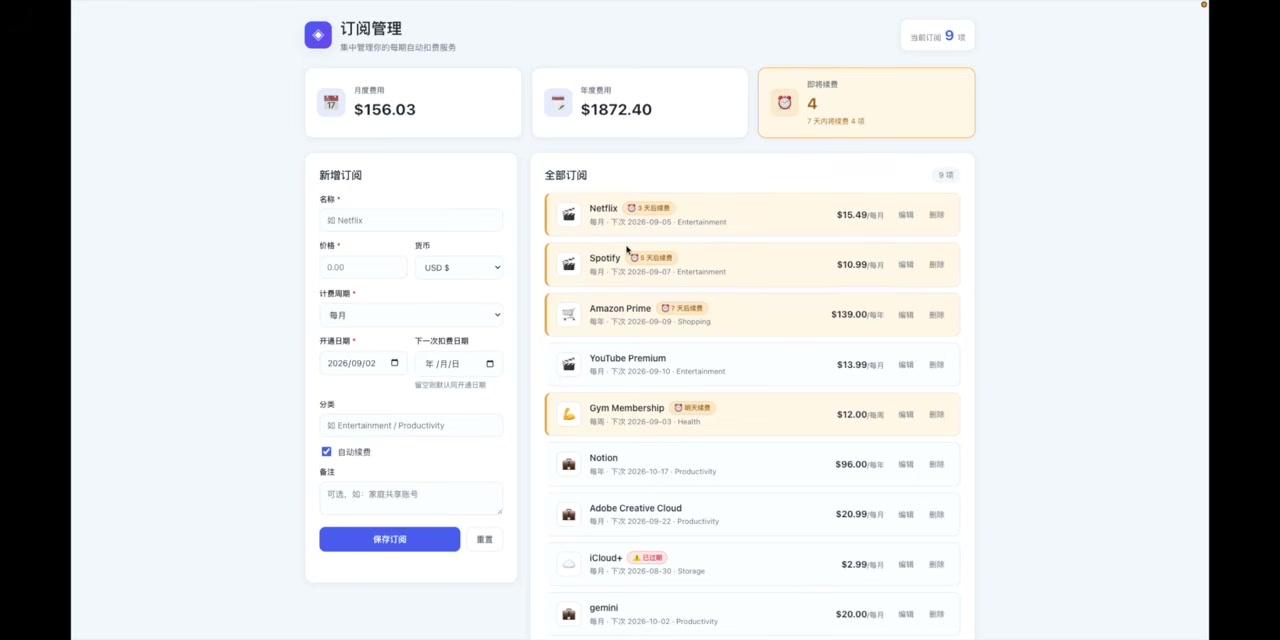This screenshot has width=1280, height=640.
Task: Click the gemini briefcase icon
Action: pyautogui.click(x=569, y=614)
